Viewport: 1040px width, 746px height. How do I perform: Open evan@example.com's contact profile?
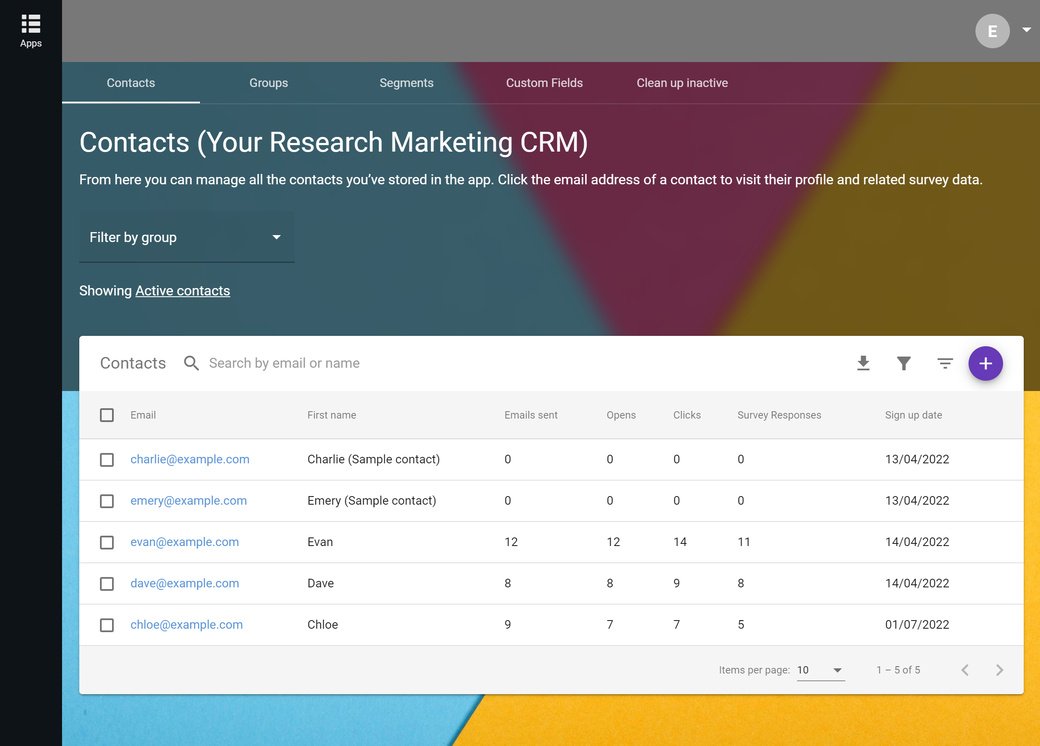[184, 541]
